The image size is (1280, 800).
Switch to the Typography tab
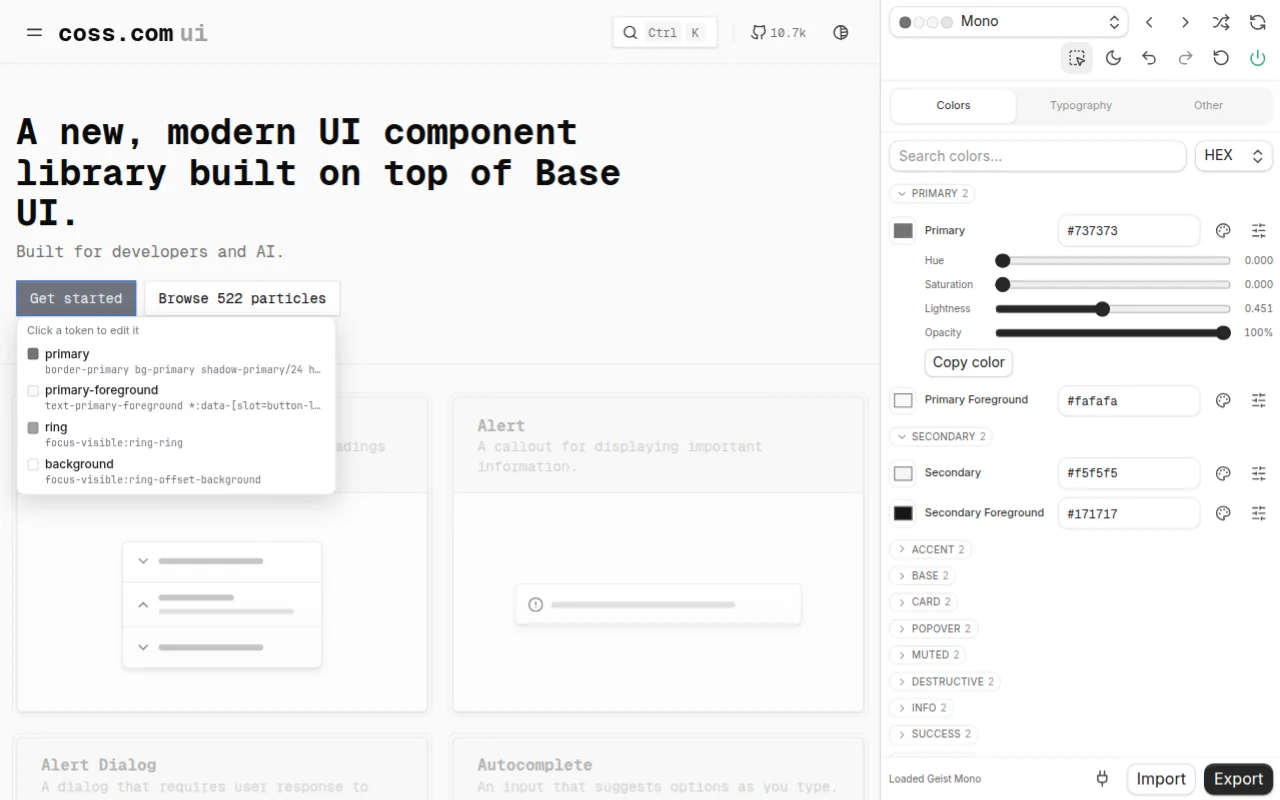[1081, 106]
